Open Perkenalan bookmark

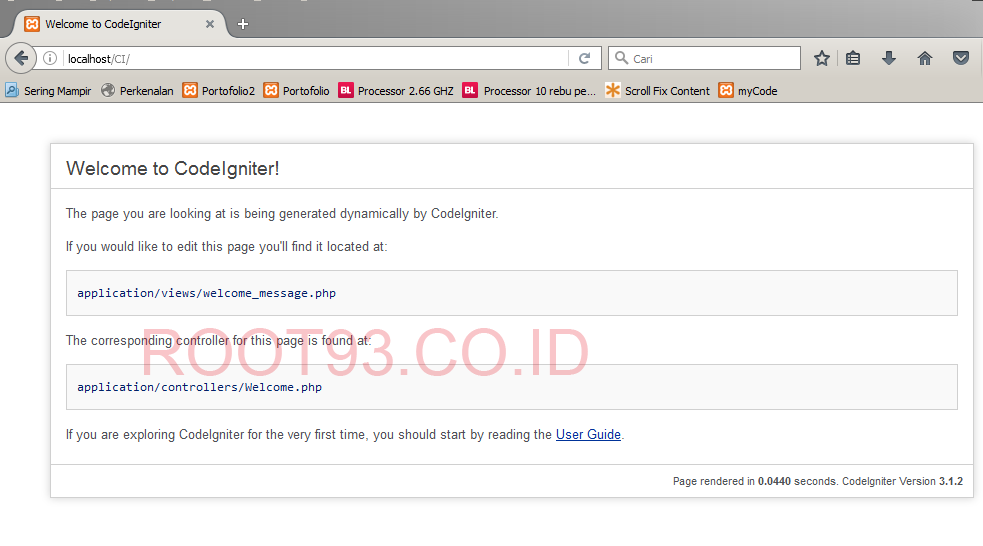tap(137, 91)
